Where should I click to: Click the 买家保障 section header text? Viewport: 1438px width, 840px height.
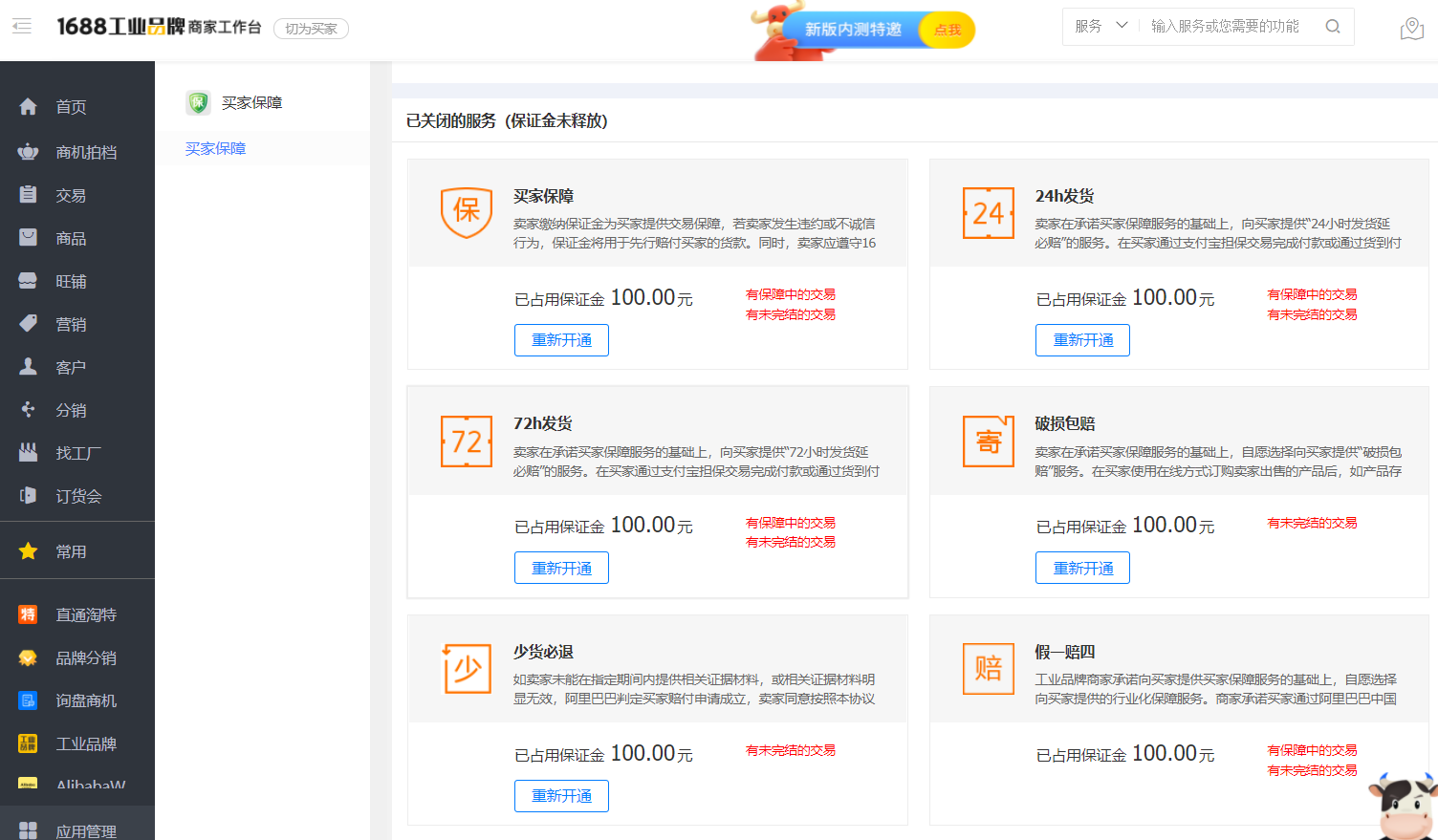coord(252,102)
